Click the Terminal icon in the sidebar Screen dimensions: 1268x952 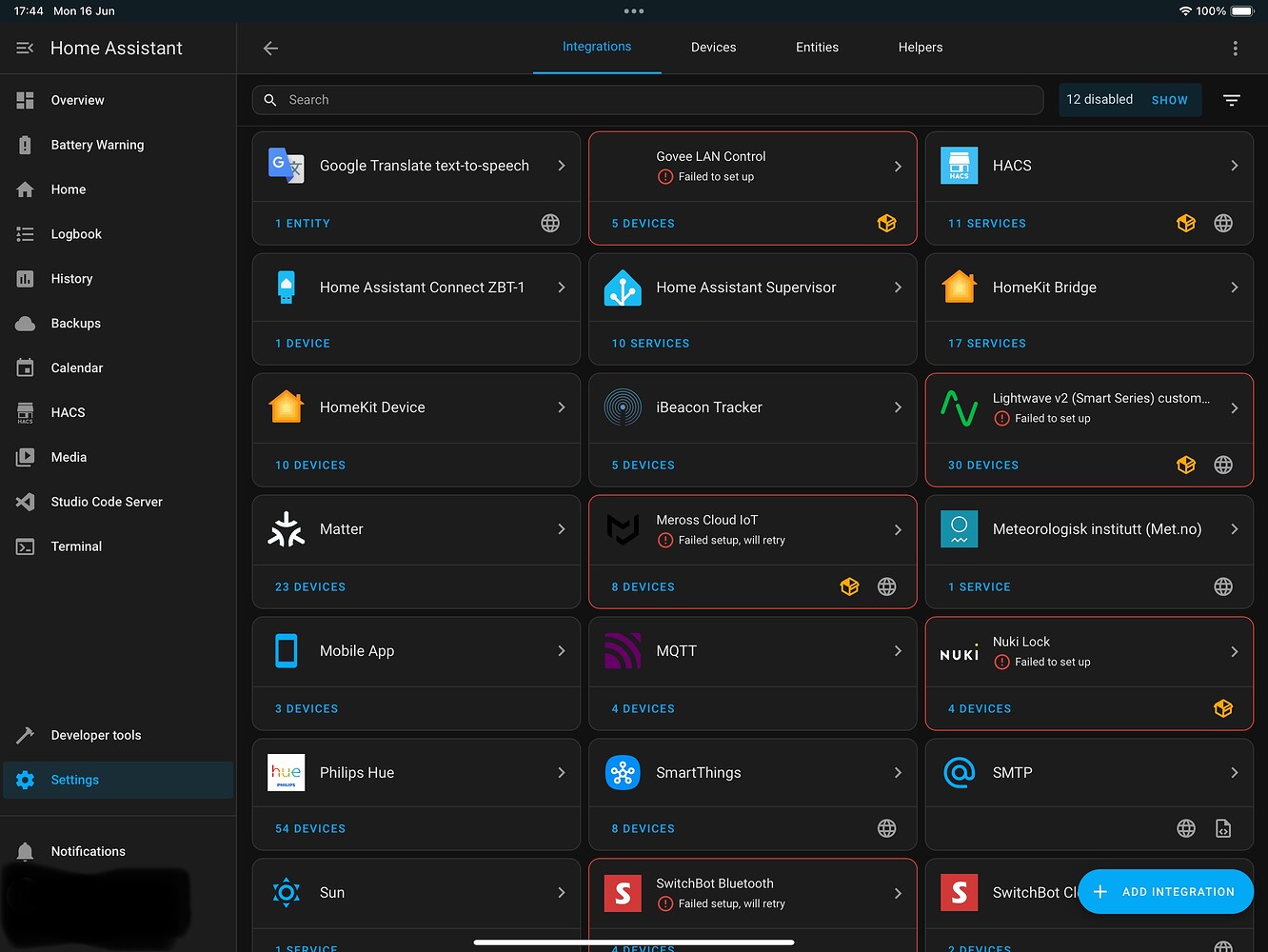click(x=25, y=546)
